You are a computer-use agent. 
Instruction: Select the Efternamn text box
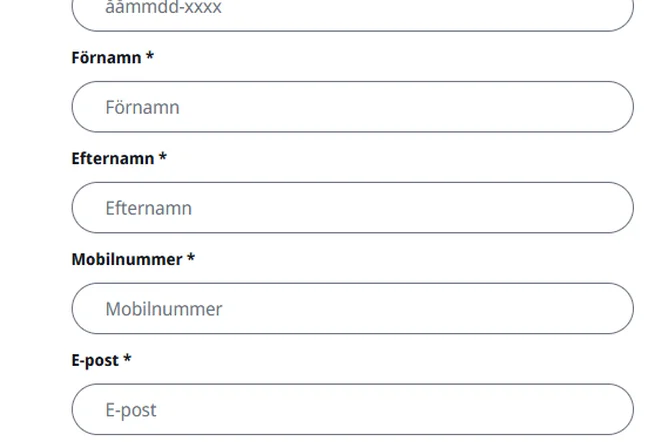point(352,208)
